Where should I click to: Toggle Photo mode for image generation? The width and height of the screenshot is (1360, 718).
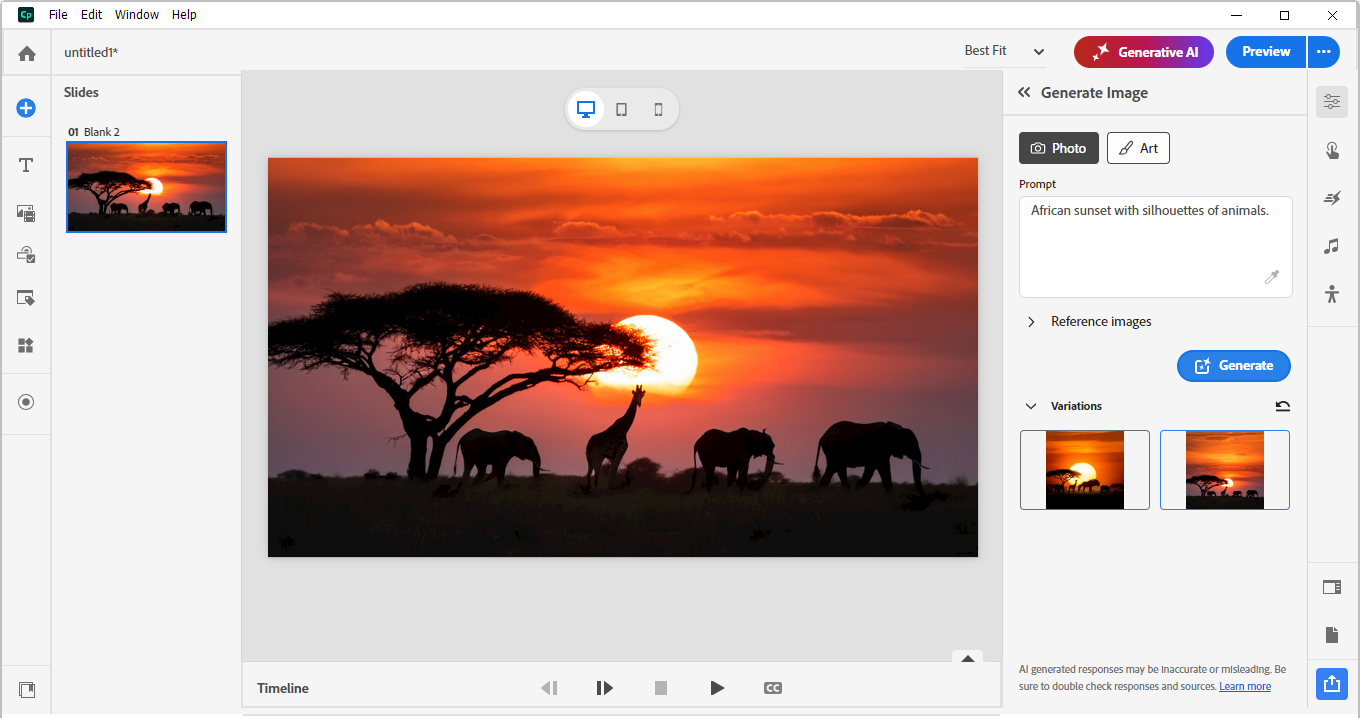point(1058,147)
